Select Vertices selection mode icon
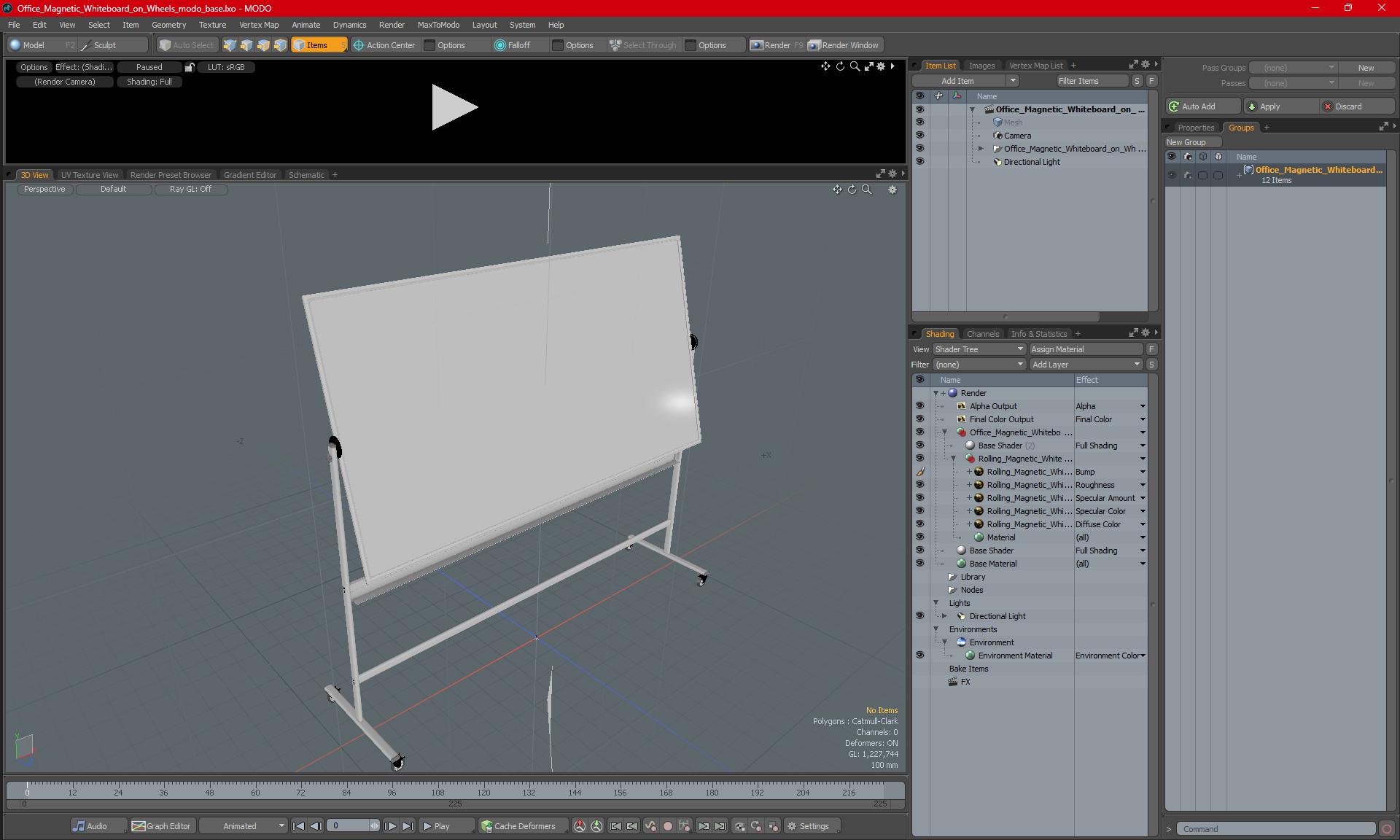 [x=230, y=45]
